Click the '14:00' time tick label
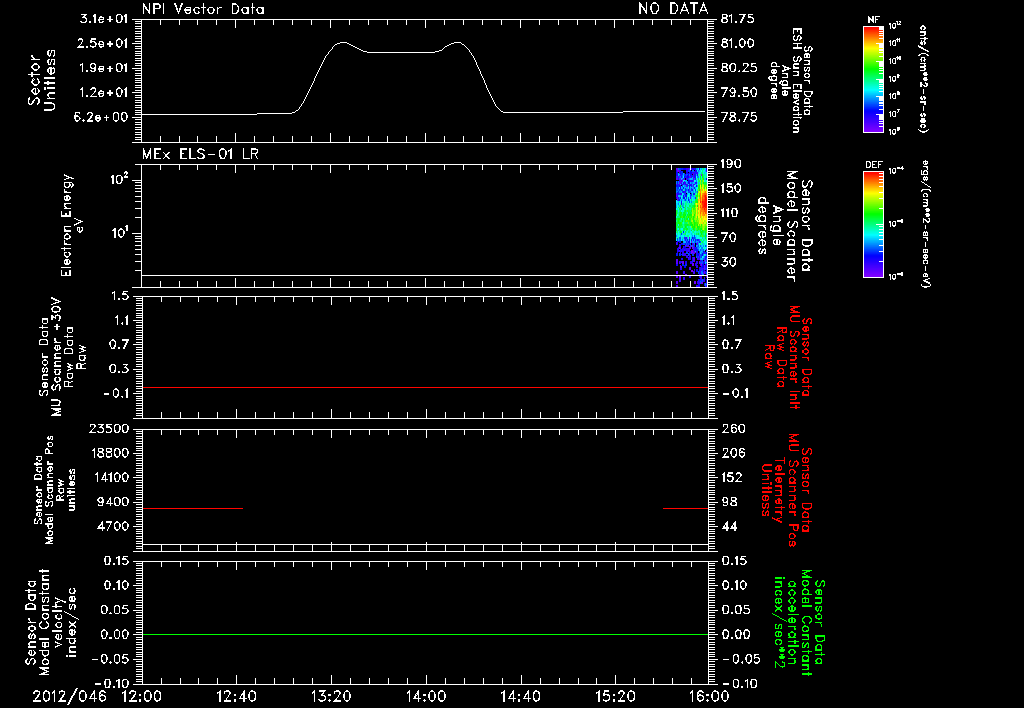This screenshot has height=708, width=1024. pyautogui.click(x=426, y=696)
